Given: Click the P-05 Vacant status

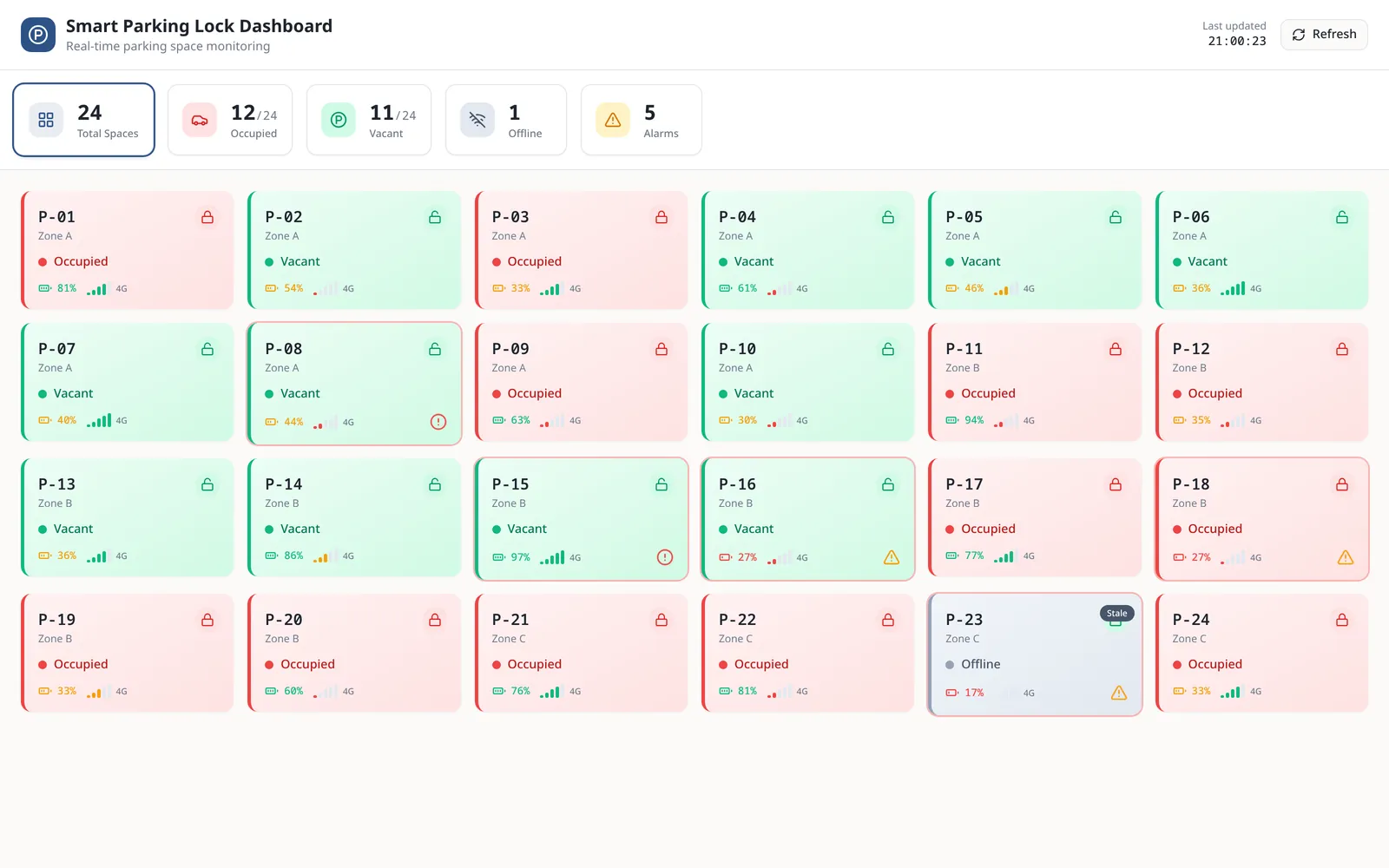Looking at the screenshot, I should (973, 261).
